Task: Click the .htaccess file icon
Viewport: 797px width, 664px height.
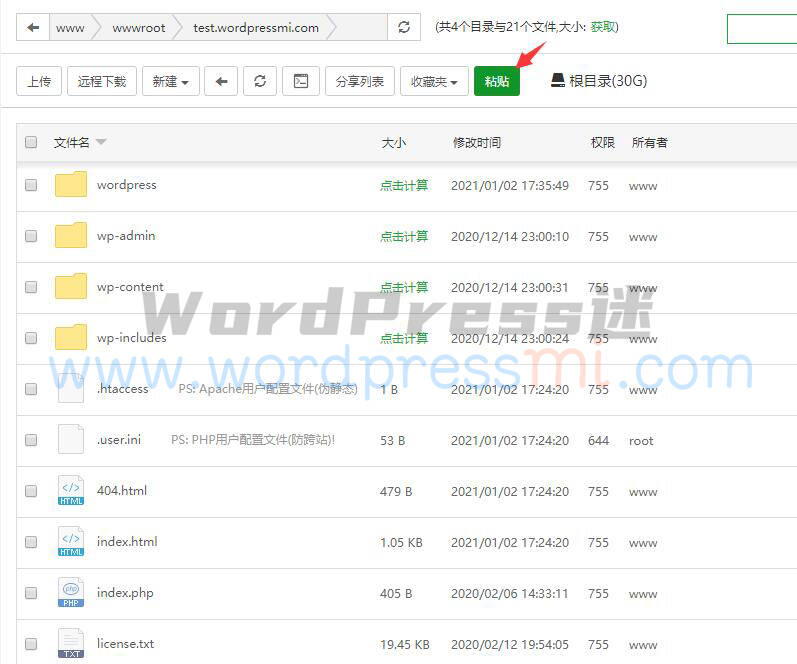Action: pos(71,388)
